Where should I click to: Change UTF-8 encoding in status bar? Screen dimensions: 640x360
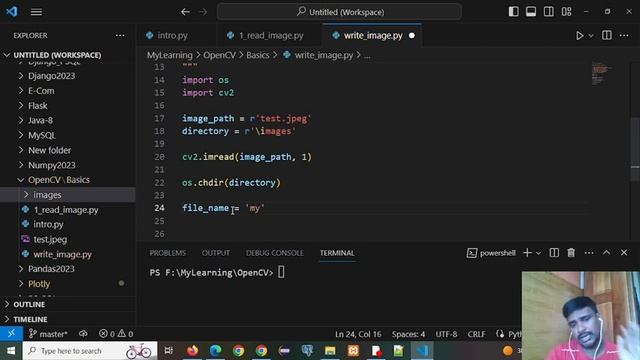click(x=446, y=334)
